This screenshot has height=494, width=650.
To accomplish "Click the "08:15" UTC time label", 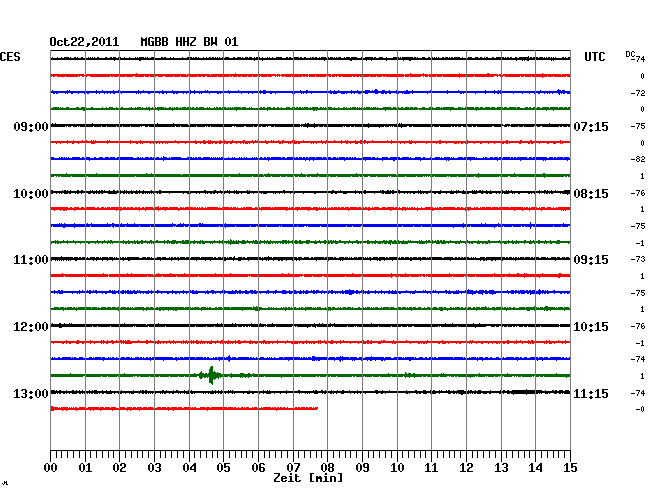I will click(x=591, y=194).
